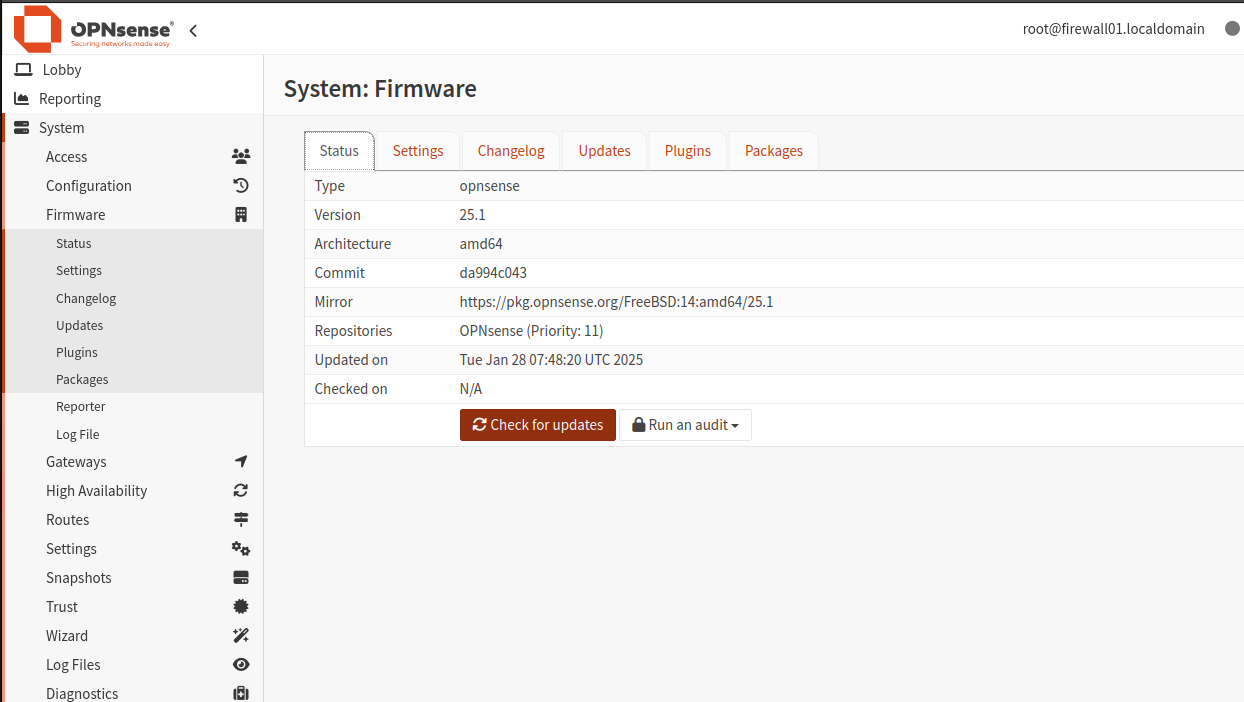Click the Settings gears icon
Viewport: 1244px width, 702px height.
click(241, 549)
